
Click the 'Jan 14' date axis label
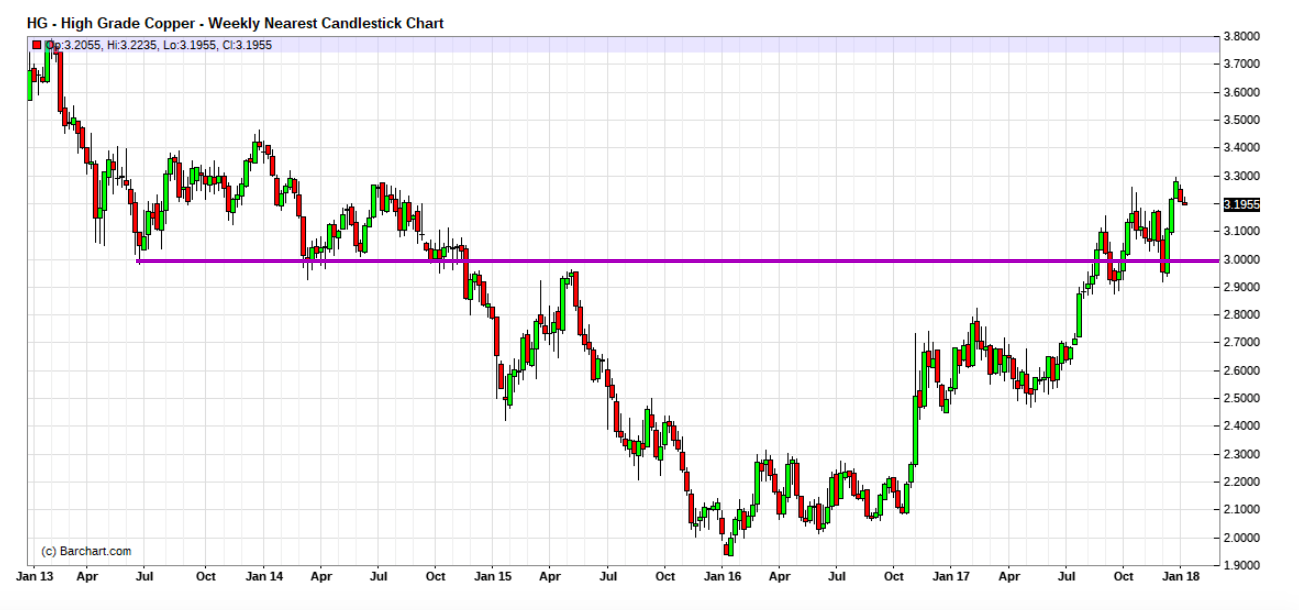(x=264, y=577)
